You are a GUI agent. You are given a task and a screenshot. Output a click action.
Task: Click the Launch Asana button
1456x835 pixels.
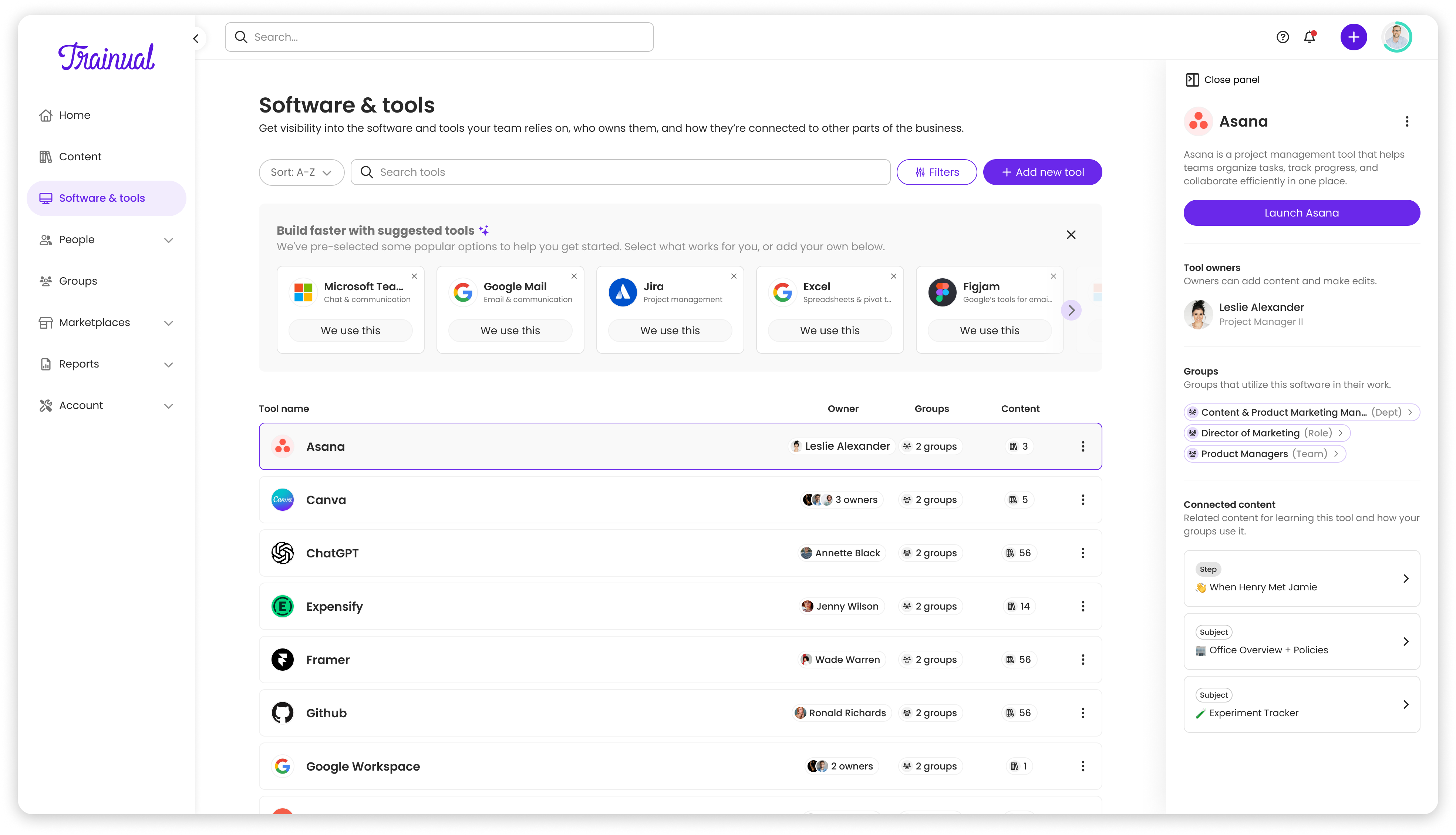tap(1301, 213)
